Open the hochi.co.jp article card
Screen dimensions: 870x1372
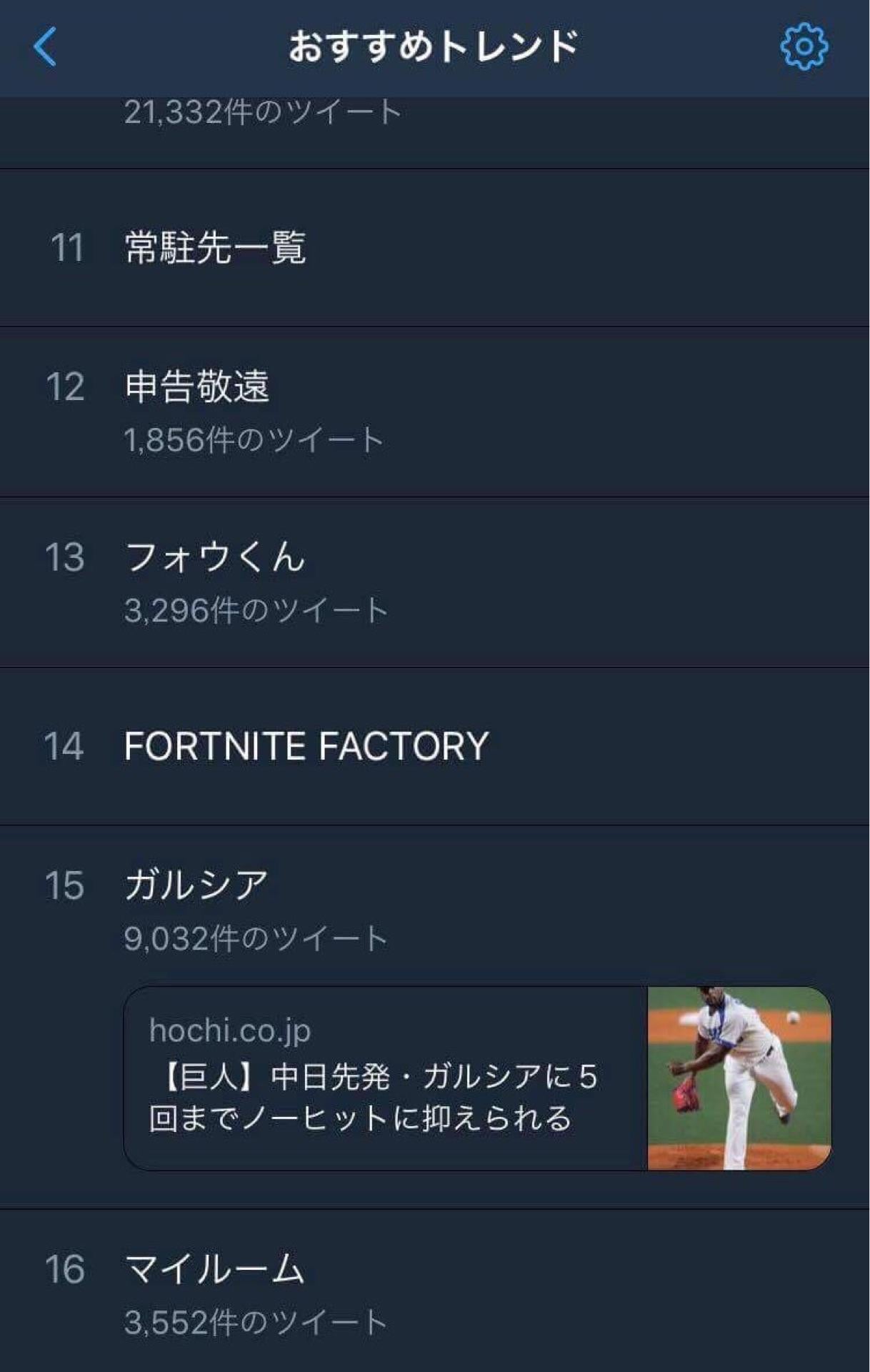[386, 1078]
